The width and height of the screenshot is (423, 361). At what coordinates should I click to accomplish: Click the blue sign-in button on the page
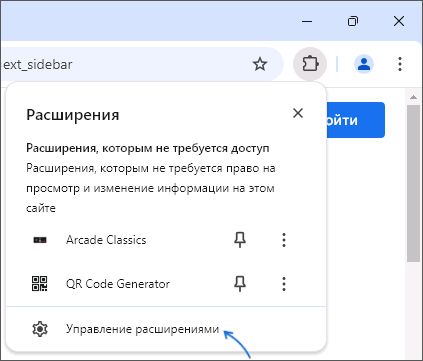point(355,120)
